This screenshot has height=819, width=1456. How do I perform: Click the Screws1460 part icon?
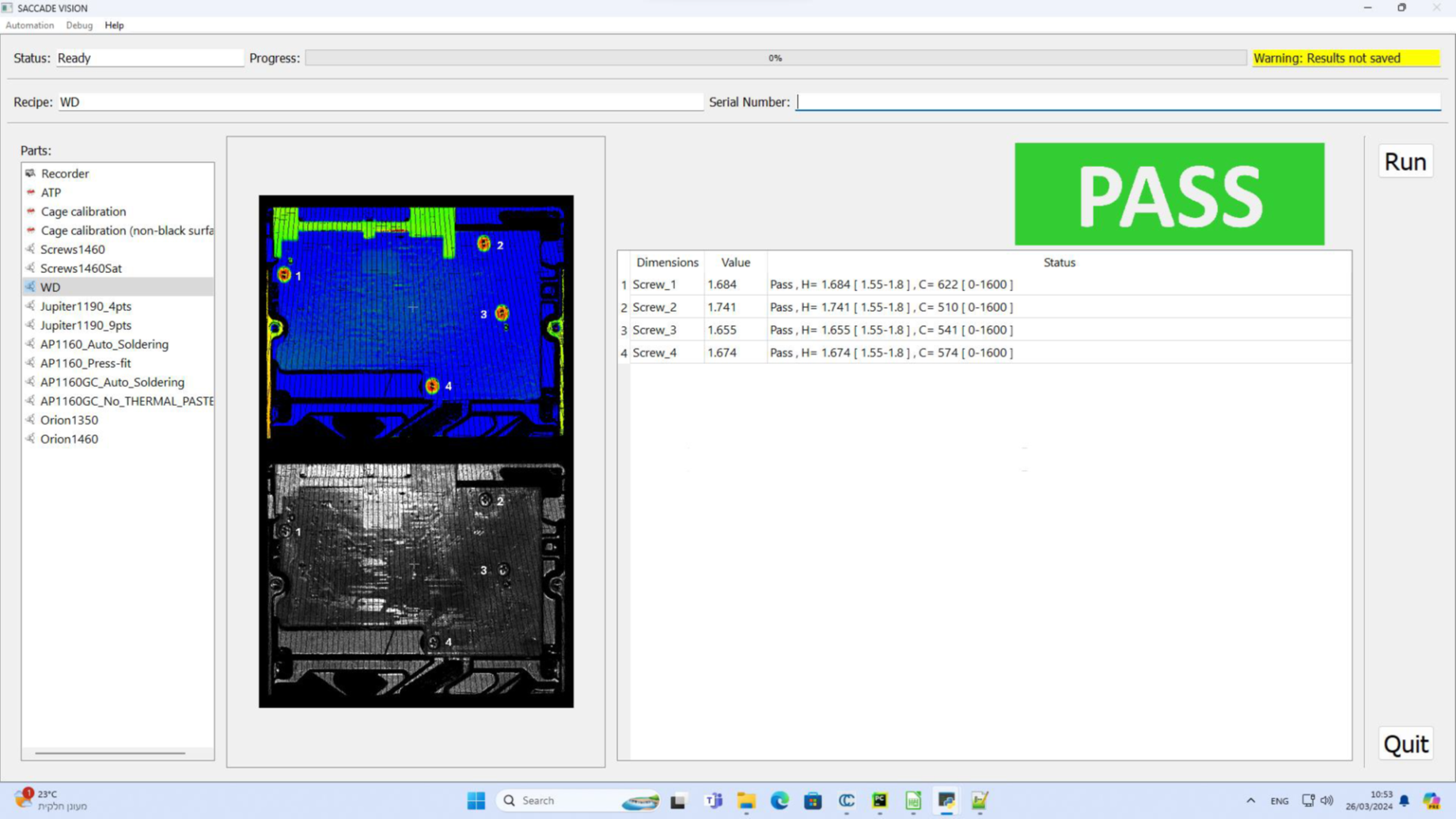pos(30,249)
